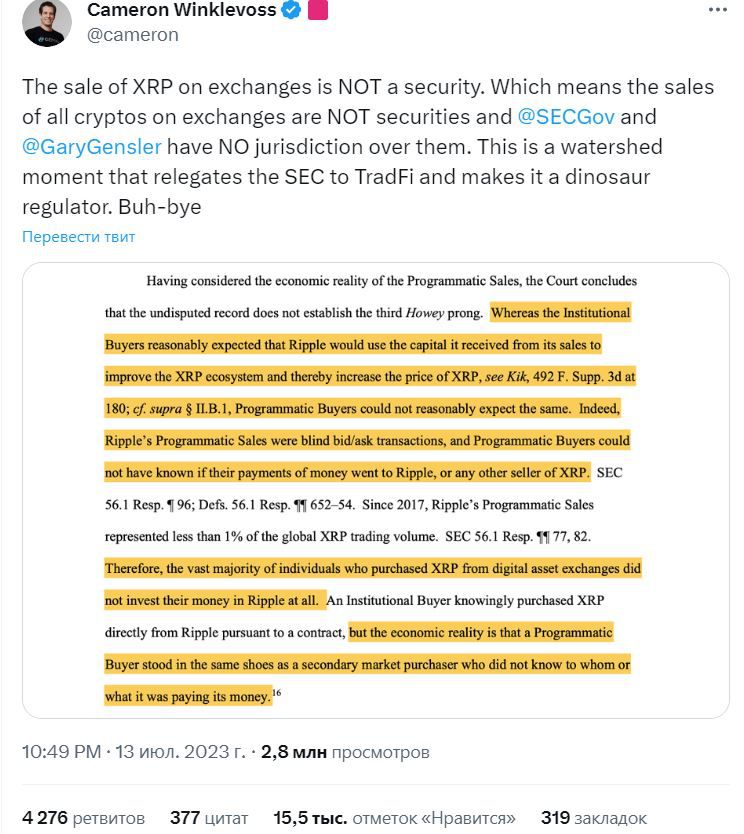Click the Cameron Winklevoss display name
744x834 pixels.
point(181,11)
